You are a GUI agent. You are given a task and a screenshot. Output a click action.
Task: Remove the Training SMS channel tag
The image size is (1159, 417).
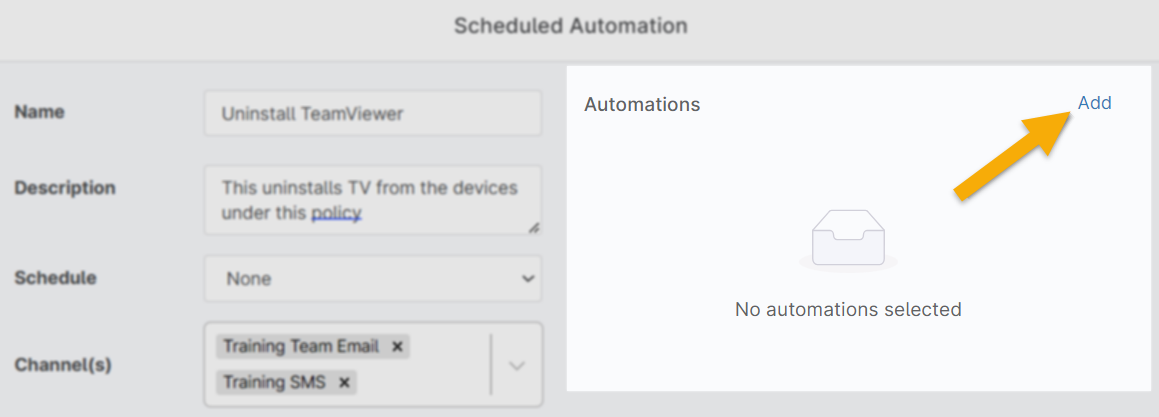[344, 382]
